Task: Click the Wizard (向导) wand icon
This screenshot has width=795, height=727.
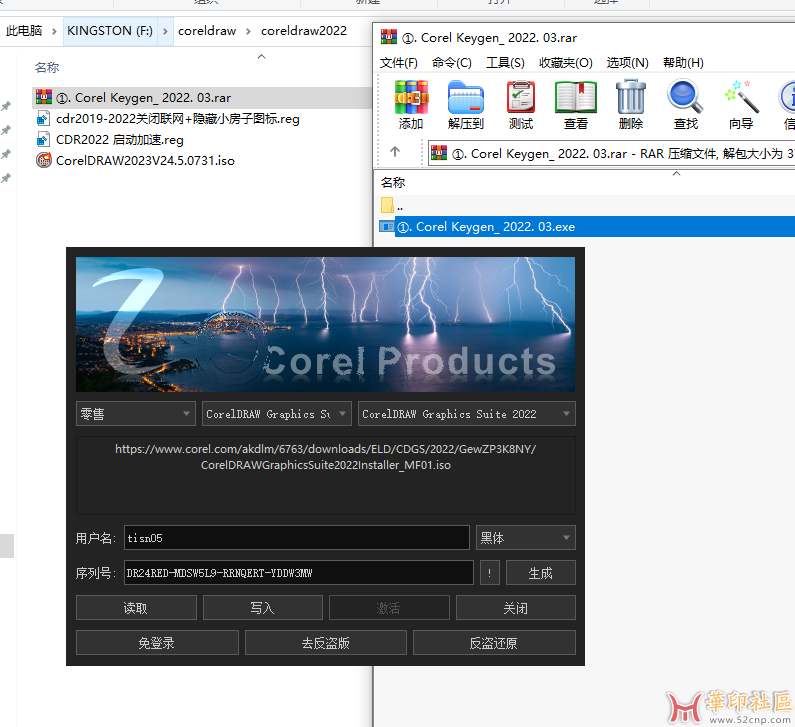Action: [741, 96]
